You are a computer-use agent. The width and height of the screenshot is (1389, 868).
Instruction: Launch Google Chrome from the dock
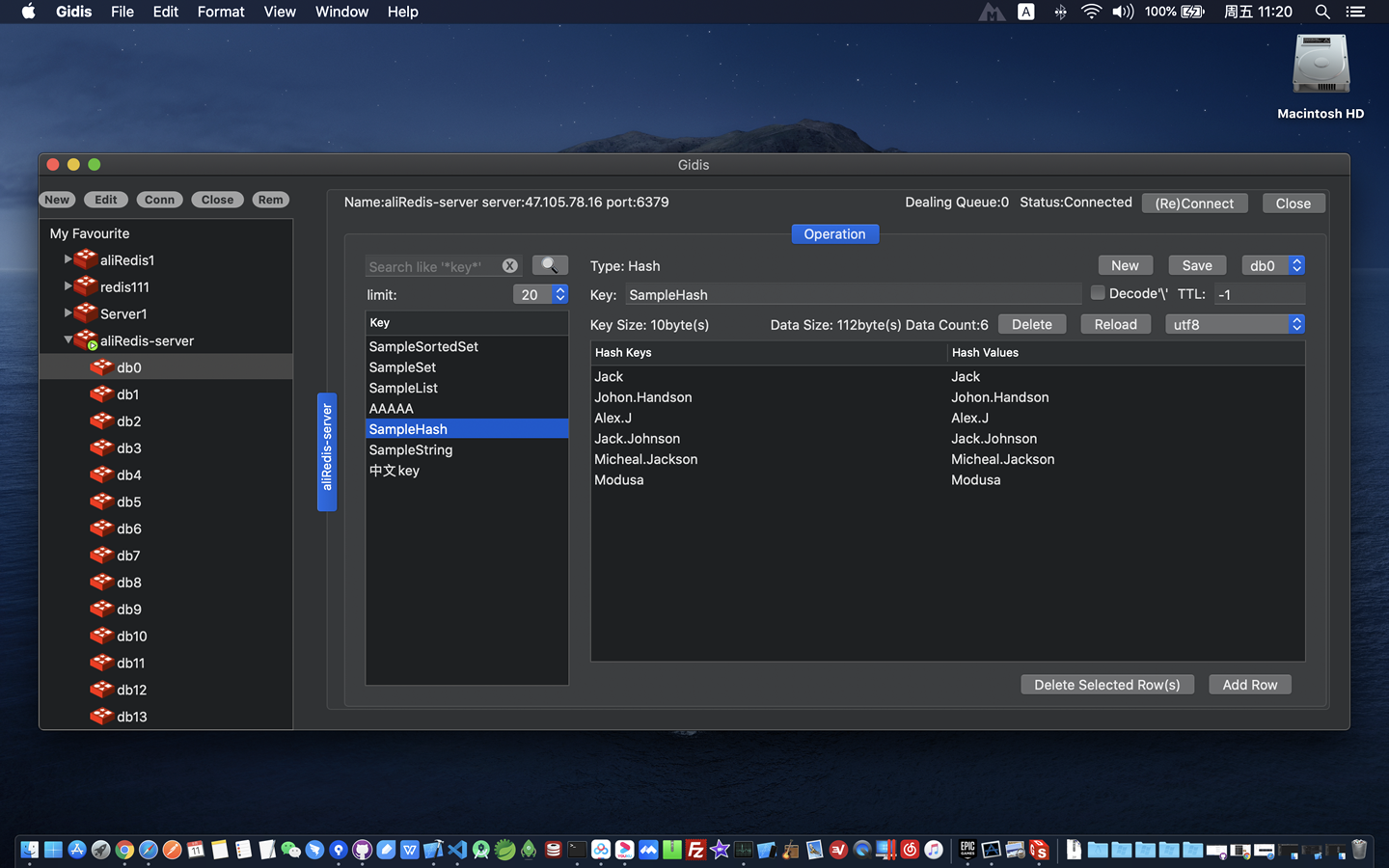pos(124,850)
